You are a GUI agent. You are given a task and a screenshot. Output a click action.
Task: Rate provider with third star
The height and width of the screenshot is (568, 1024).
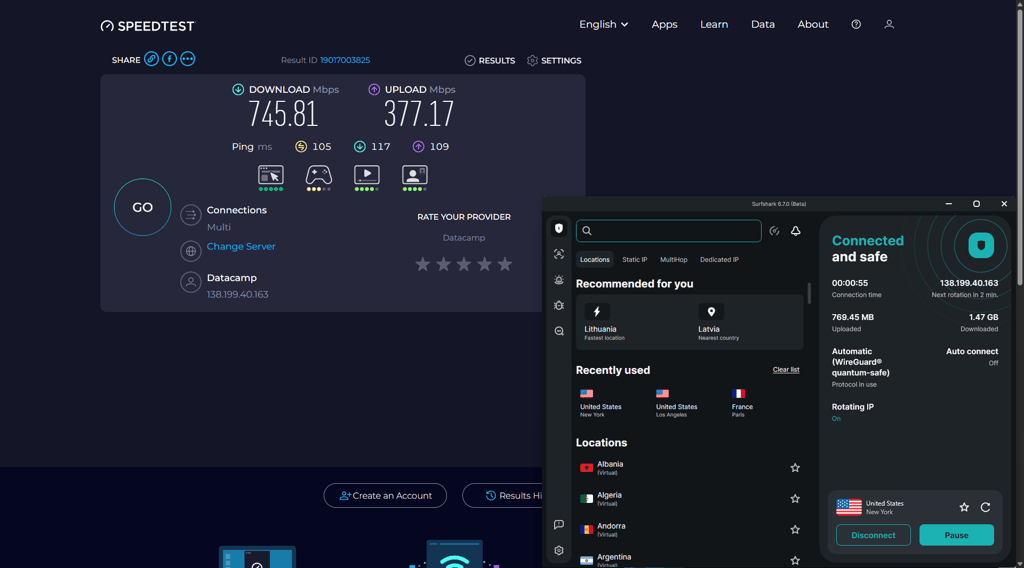tap(464, 264)
